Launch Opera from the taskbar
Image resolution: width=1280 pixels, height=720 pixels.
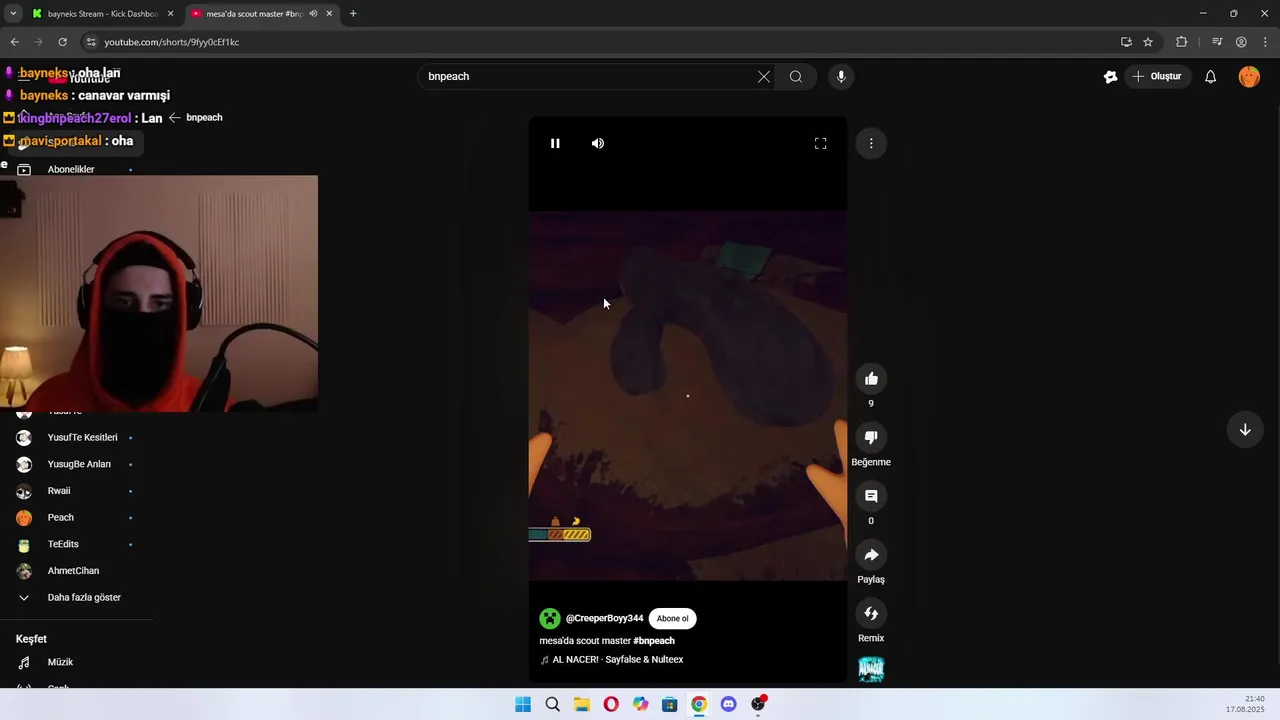pos(611,704)
